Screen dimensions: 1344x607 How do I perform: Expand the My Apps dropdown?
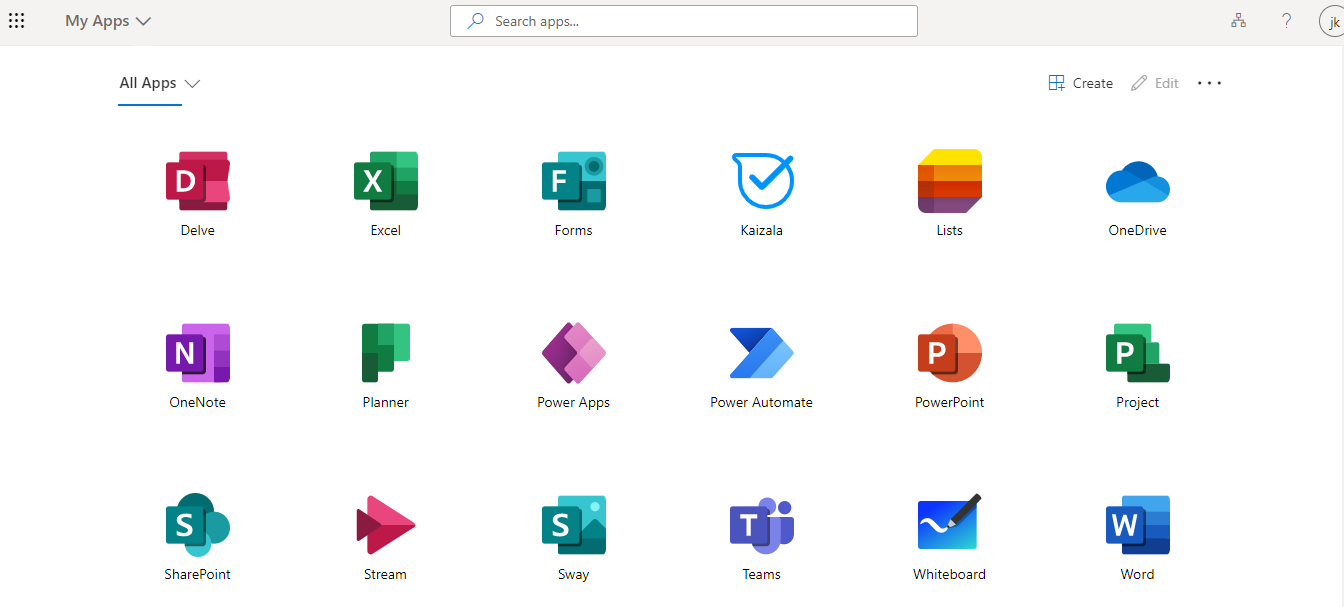tap(108, 21)
